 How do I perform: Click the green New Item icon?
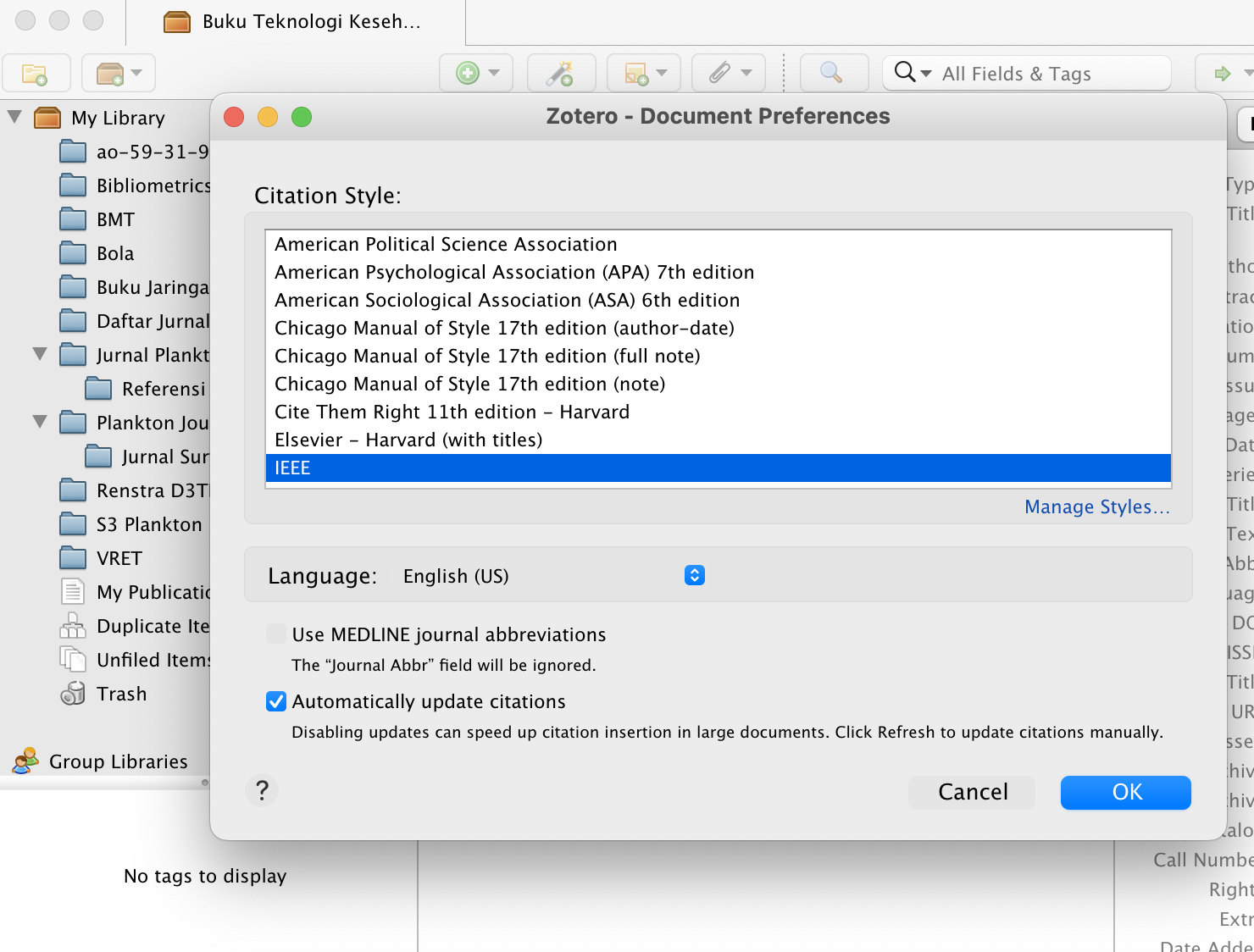tap(477, 74)
